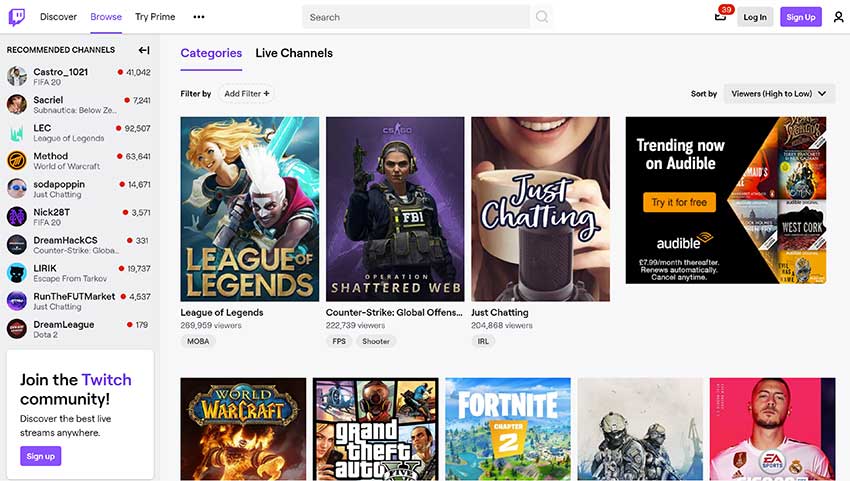Click the Shooter tag
The height and width of the screenshot is (481, 850).
click(x=376, y=341)
